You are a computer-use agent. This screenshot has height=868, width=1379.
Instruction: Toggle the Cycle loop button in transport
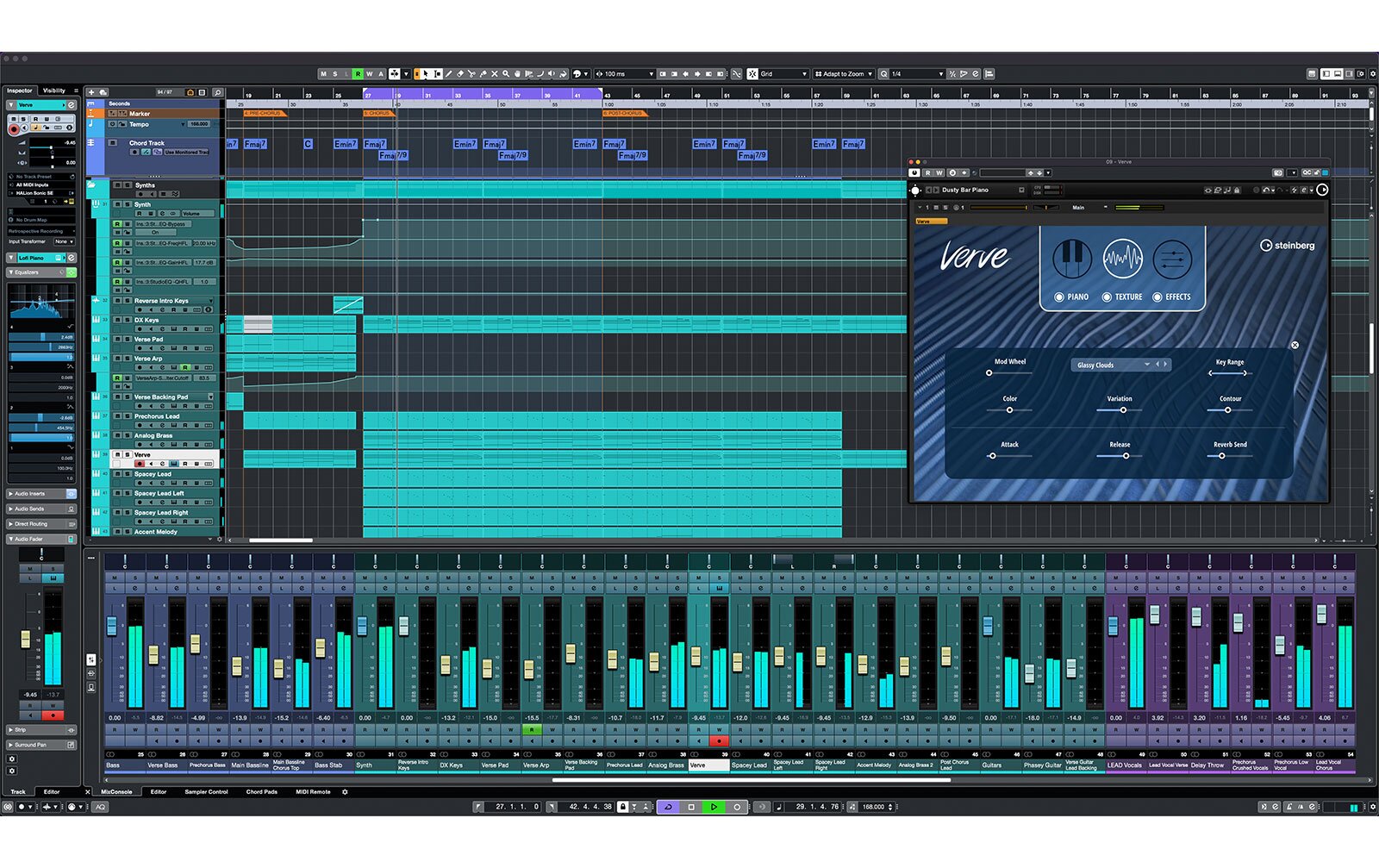point(668,807)
